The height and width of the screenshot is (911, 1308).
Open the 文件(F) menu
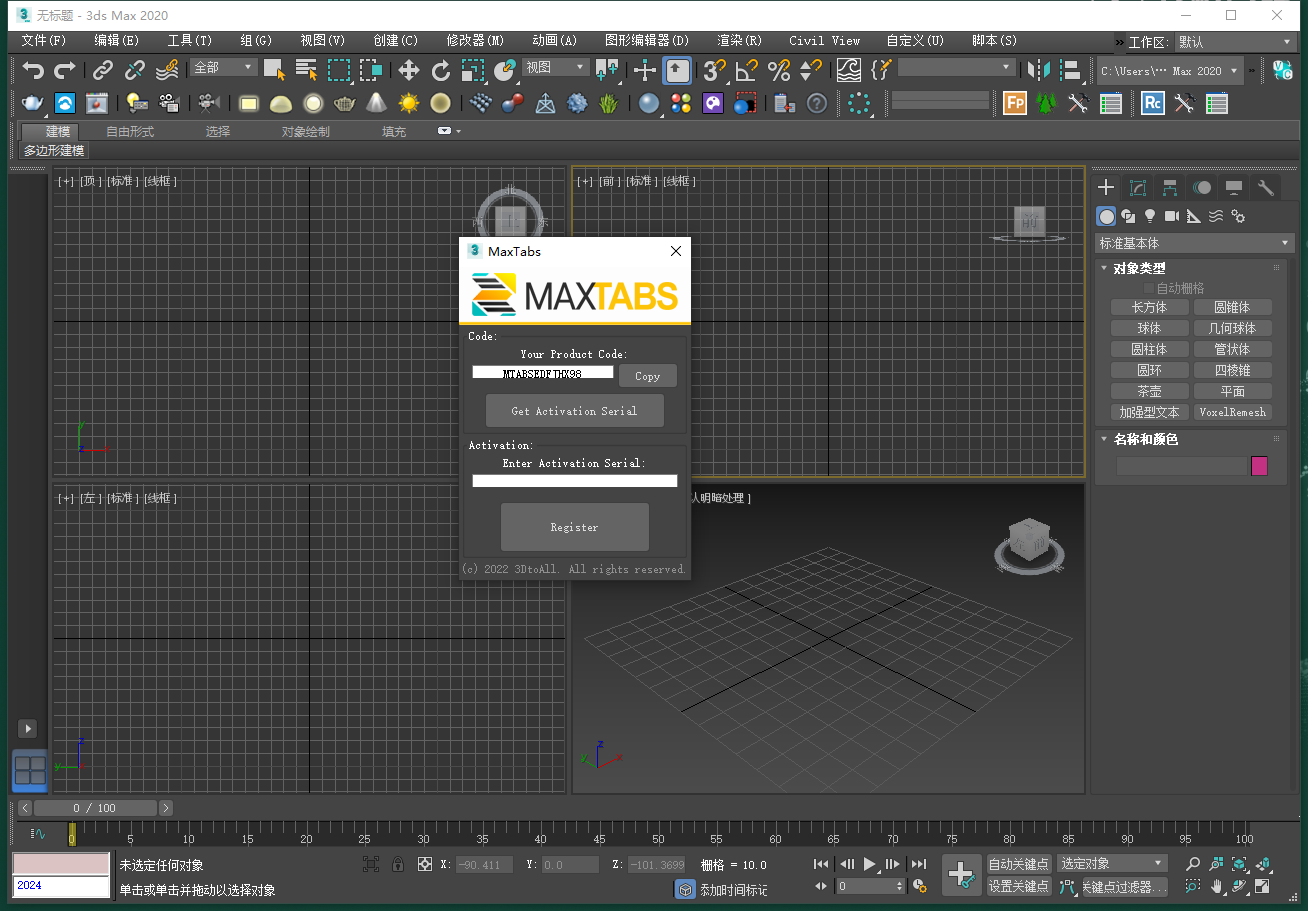[x=44, y=41]
